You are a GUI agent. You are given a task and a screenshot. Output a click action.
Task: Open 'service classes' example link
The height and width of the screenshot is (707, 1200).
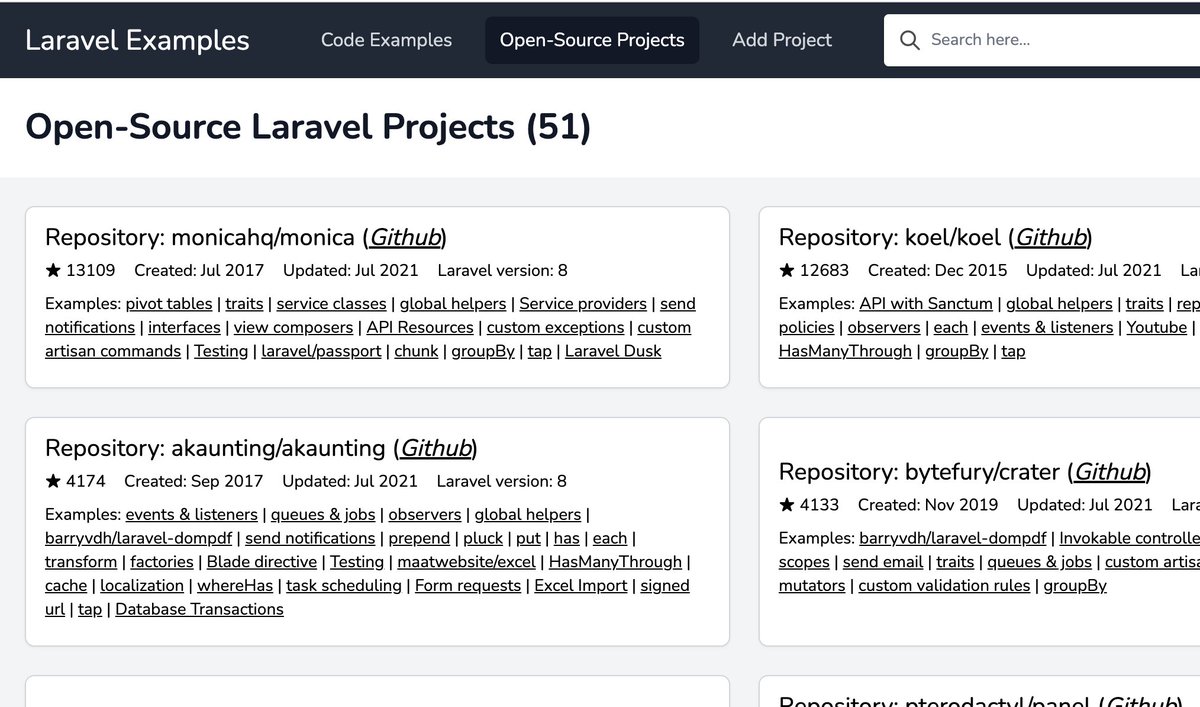click(x=331, y=304)
